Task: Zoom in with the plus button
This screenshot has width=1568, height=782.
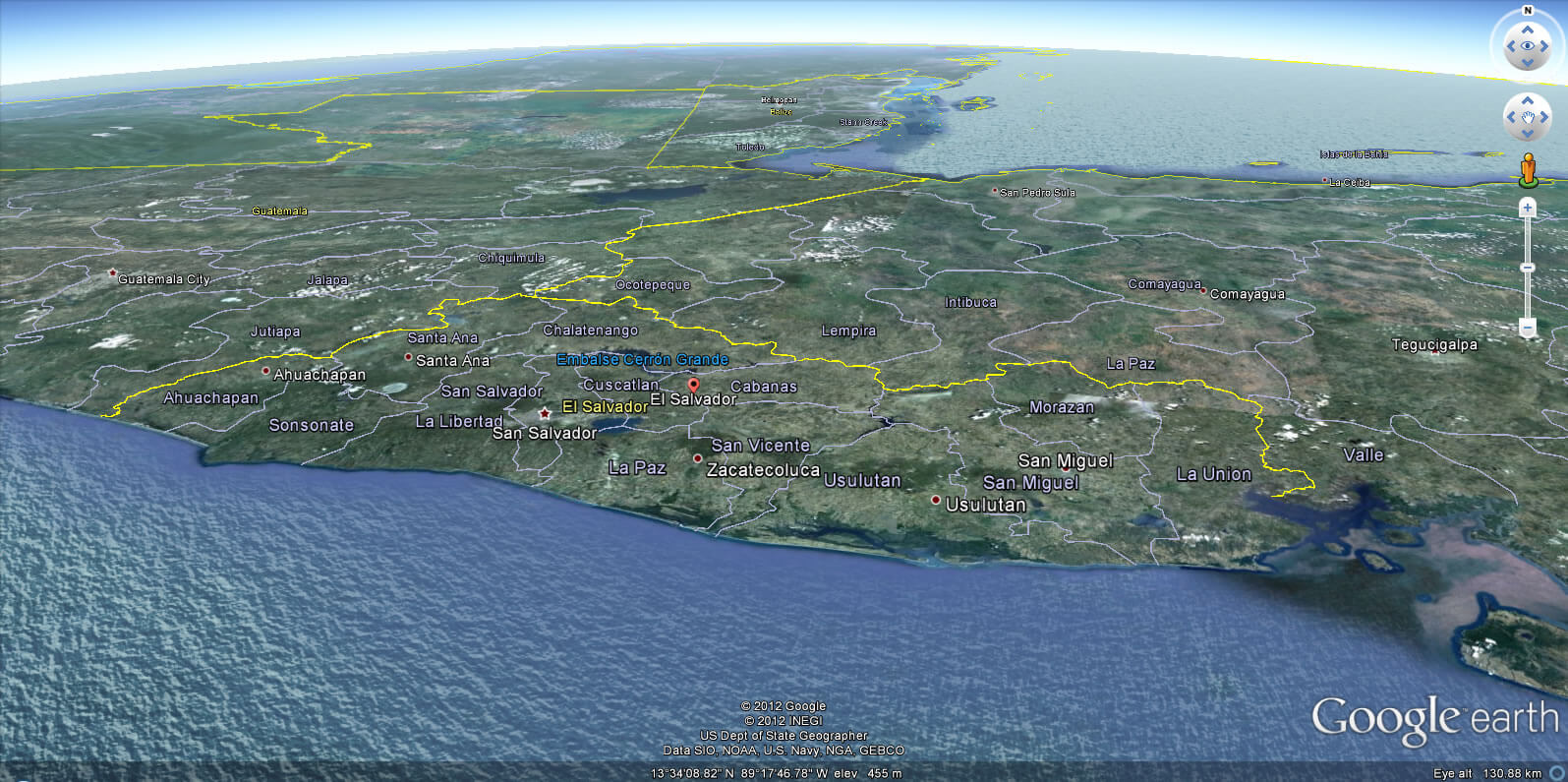Action: (x=1528, y=208)
